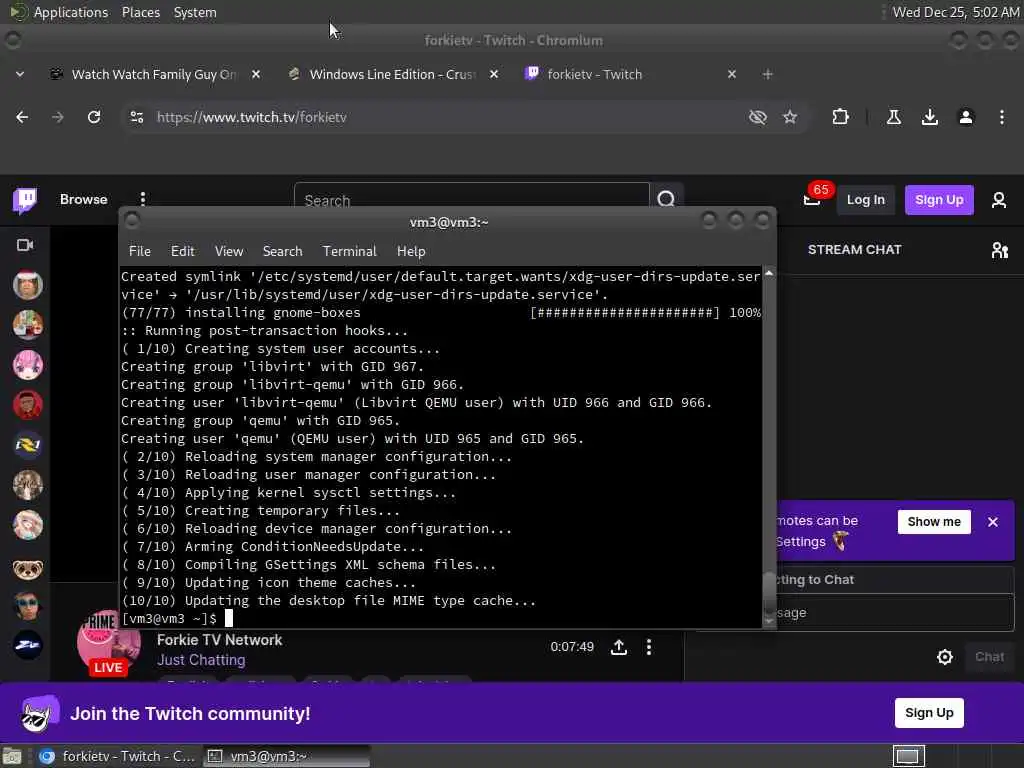
Task: Go forward in Chromium browser
Action: 58,117
